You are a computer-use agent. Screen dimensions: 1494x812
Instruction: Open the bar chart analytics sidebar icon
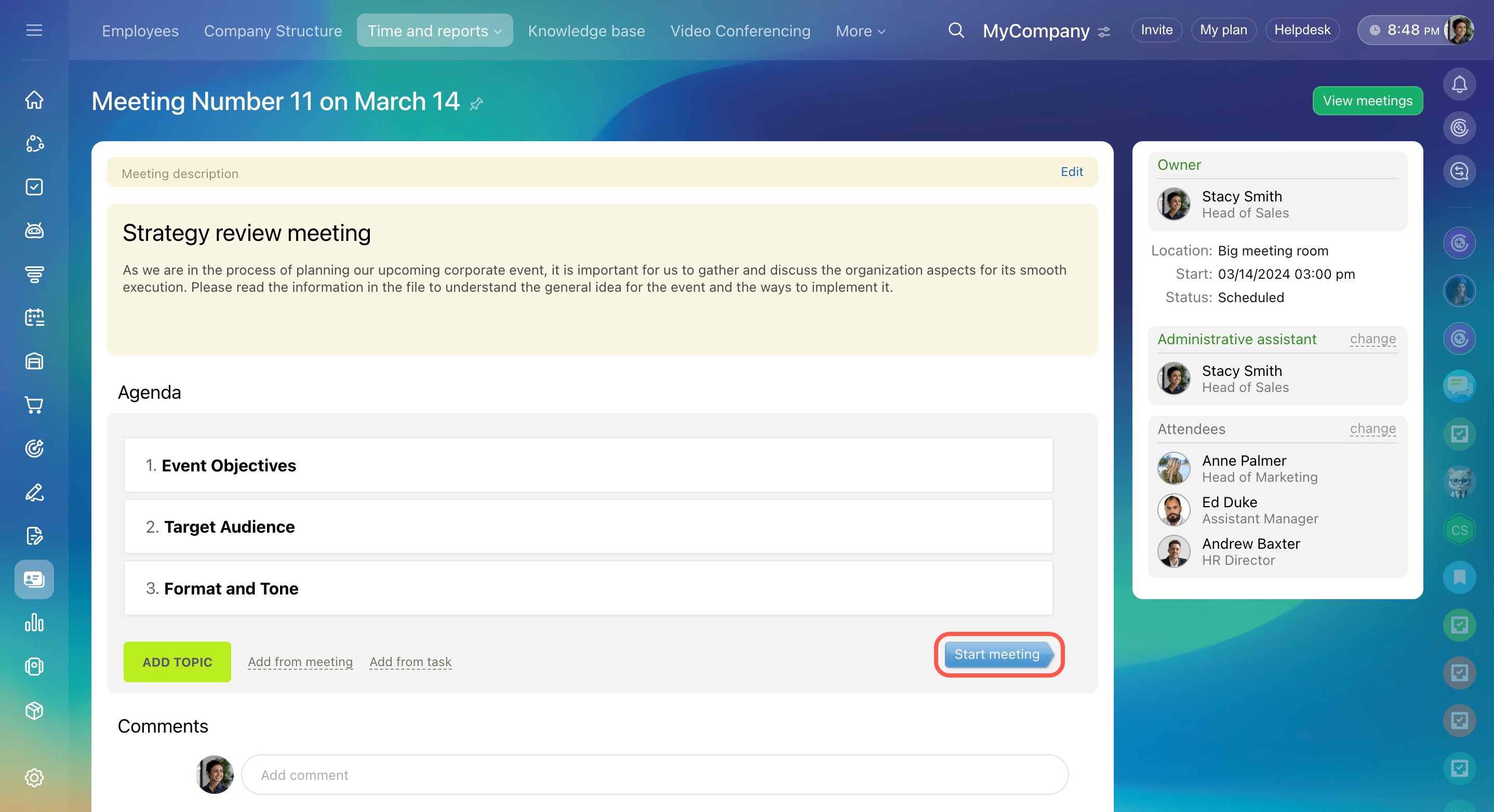click(x=34, y=623)
